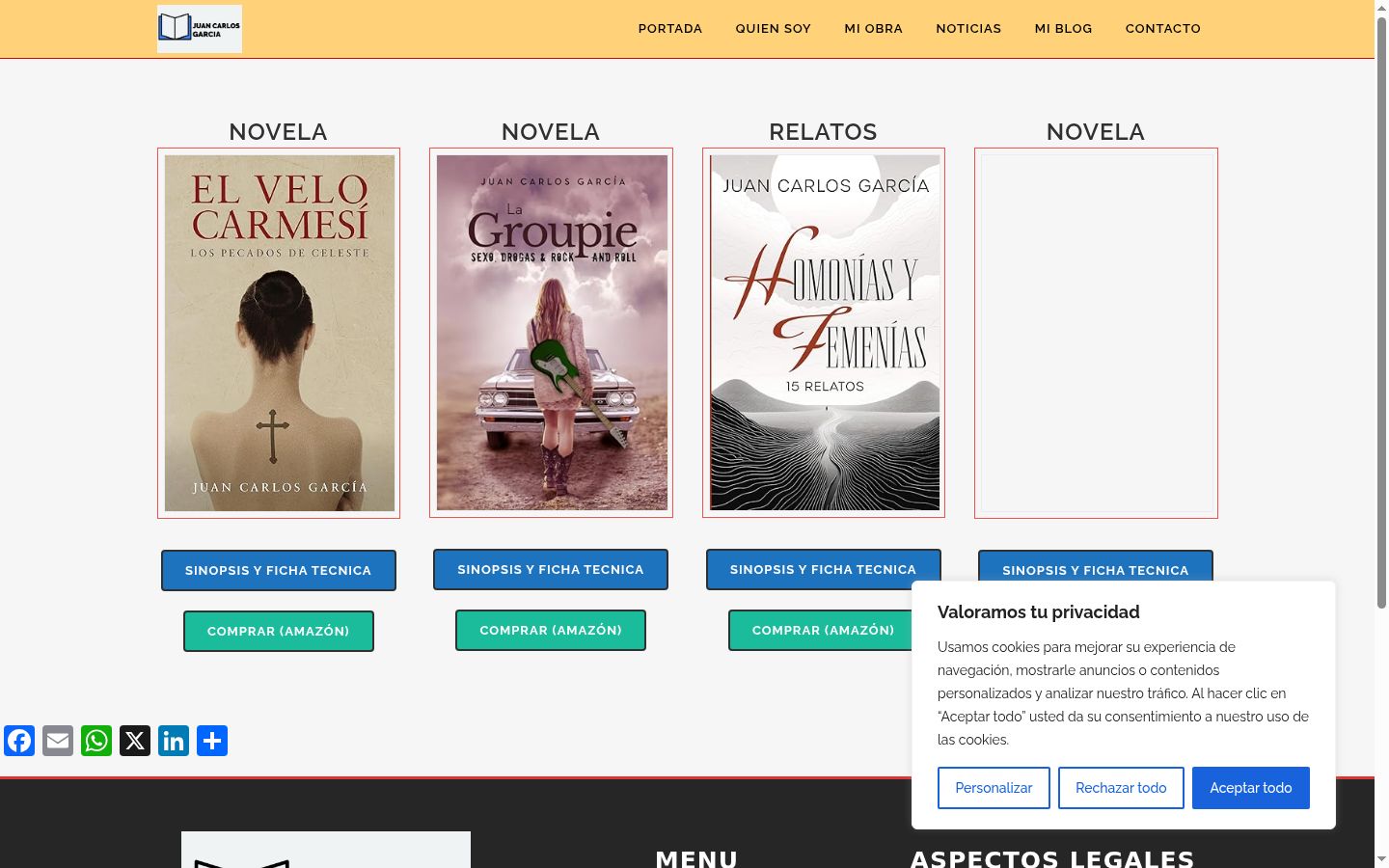Open the El Velo Carmesí book cover
Screen dimensions: 1389x868
pos(279,333)
